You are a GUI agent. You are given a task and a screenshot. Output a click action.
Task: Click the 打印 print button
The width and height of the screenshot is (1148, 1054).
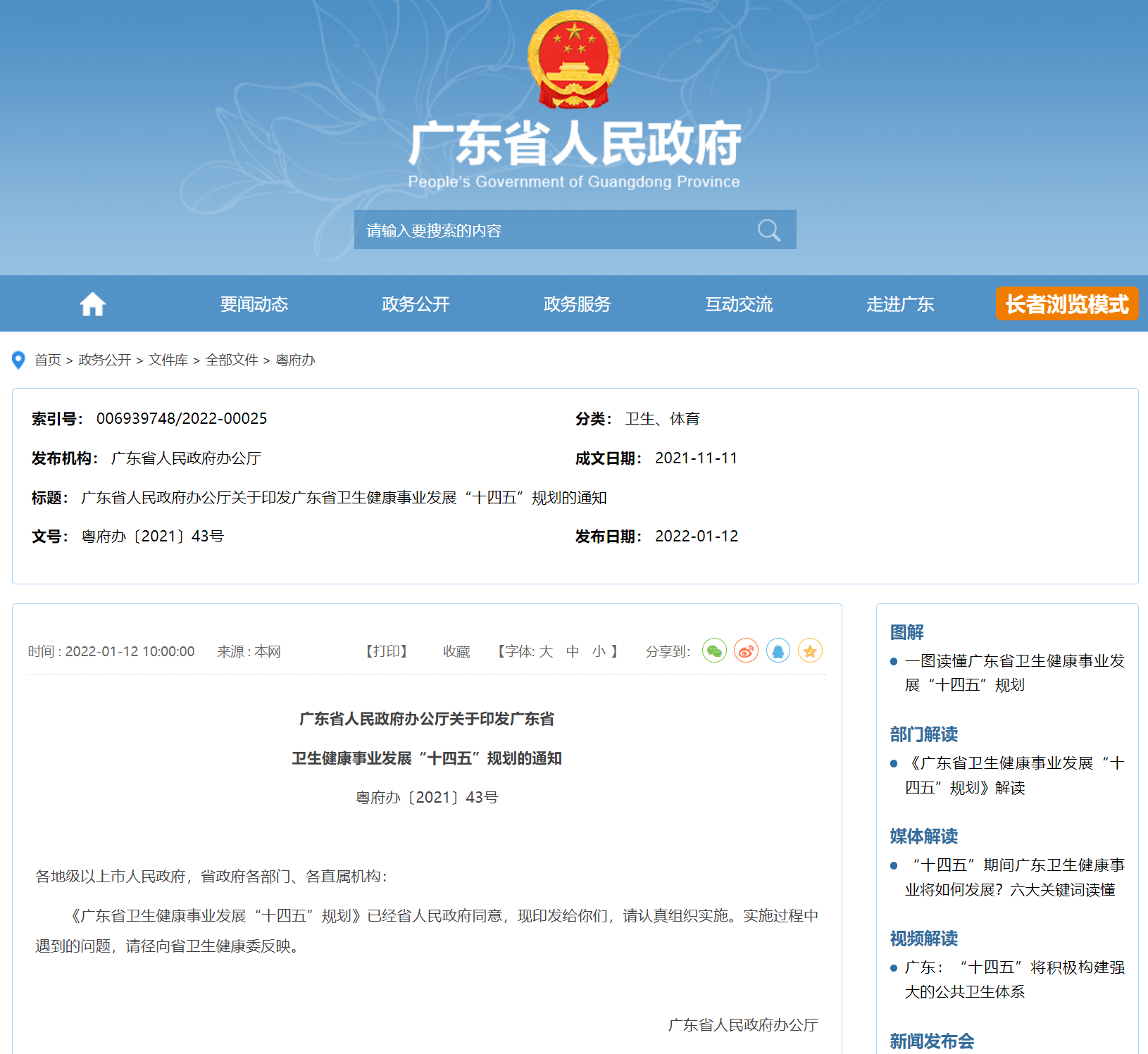(x=387, y=651)
